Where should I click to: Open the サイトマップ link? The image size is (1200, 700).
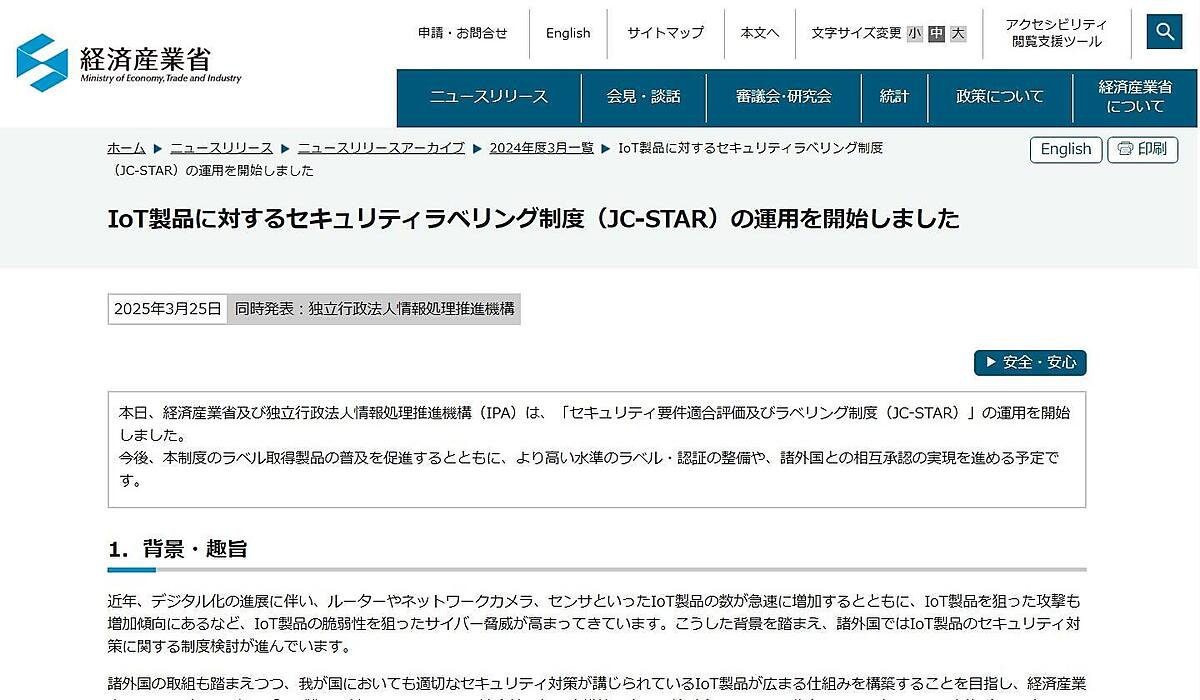click(x=665, y=33)
